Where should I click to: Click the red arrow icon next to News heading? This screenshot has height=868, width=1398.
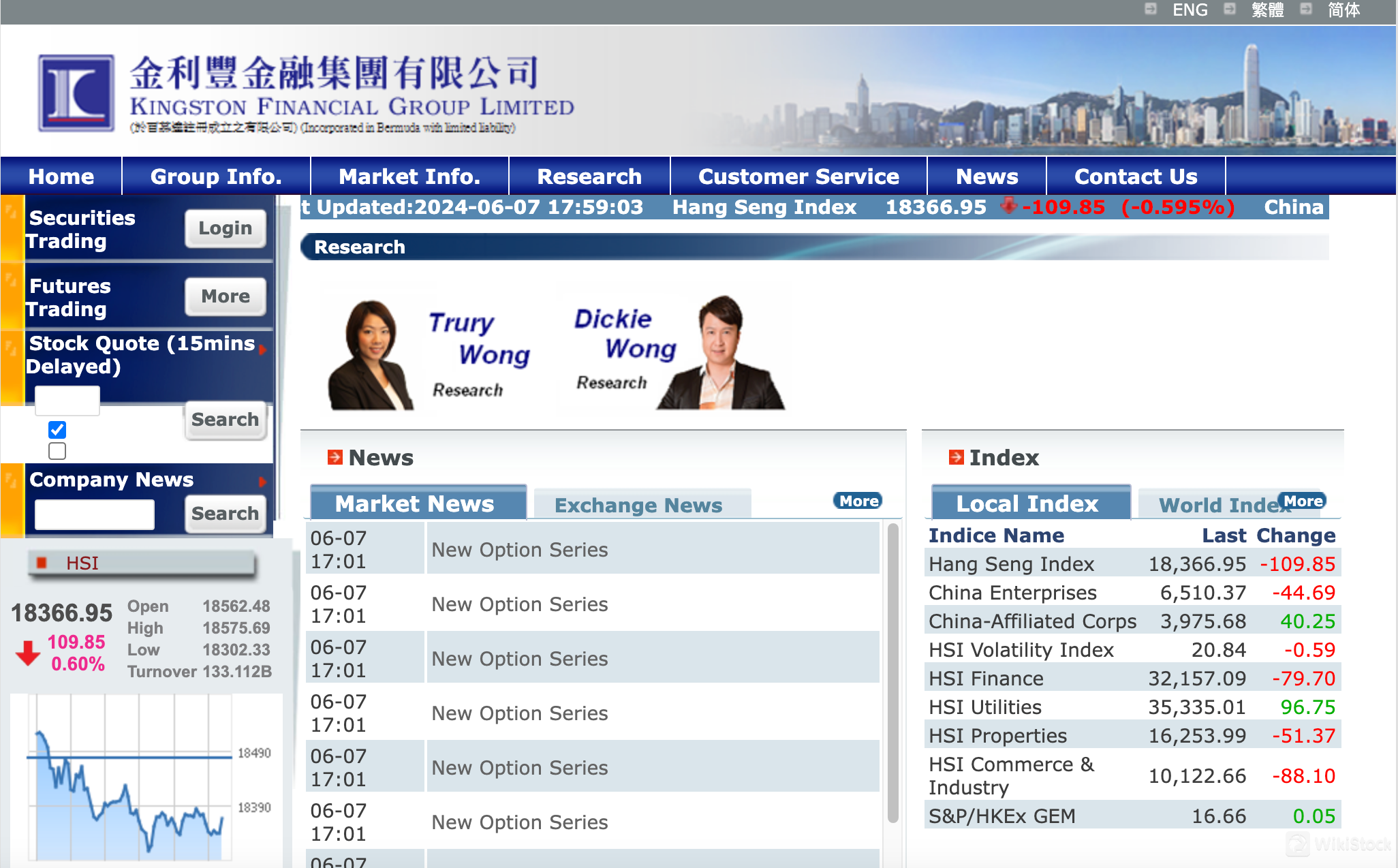tap(335, 457)
